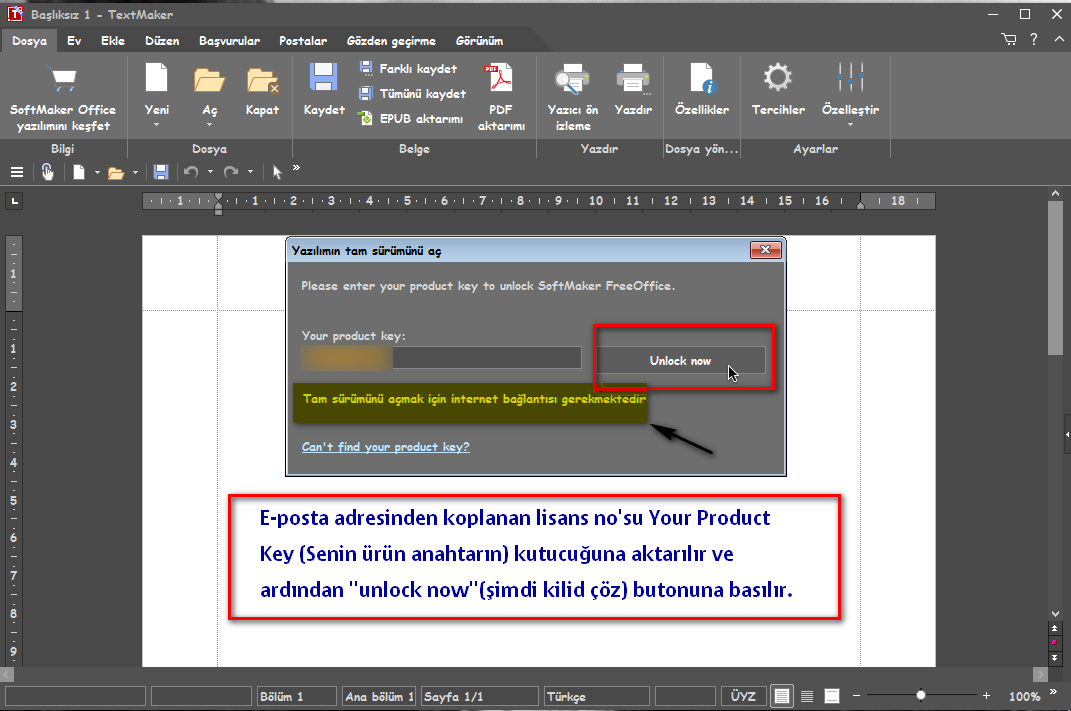This screenshot has width=1071, height=711.
Task: Expand the sidebar with the right edge arrow
Action: pyautogui.click(x=1067, y=434)
